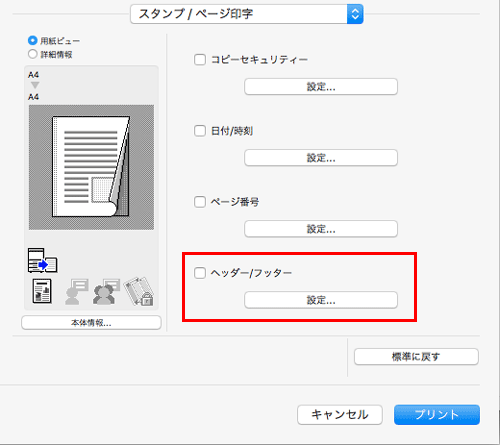The height and width of the screenshot is (445, 500).
Task: Click the gray paper size arrow indicator
Action: point(35,85)
